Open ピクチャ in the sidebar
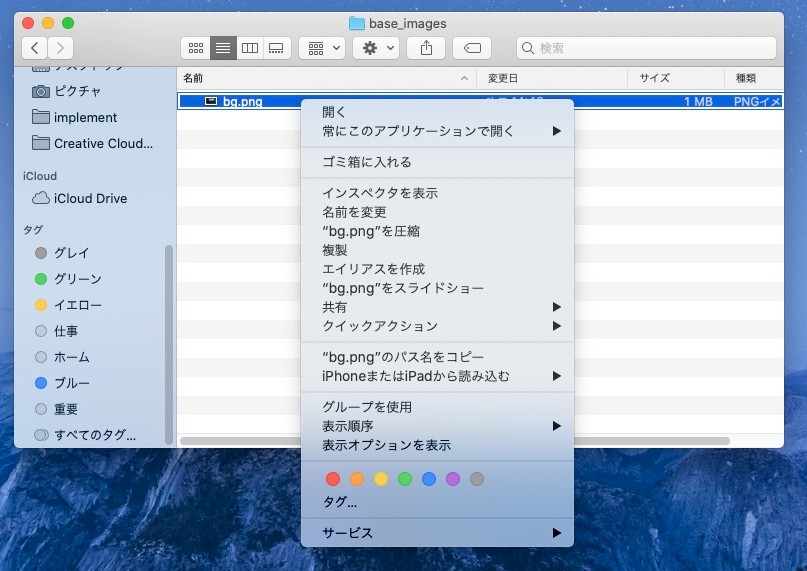This screenshot has width=807, height=571. point(77,91)
